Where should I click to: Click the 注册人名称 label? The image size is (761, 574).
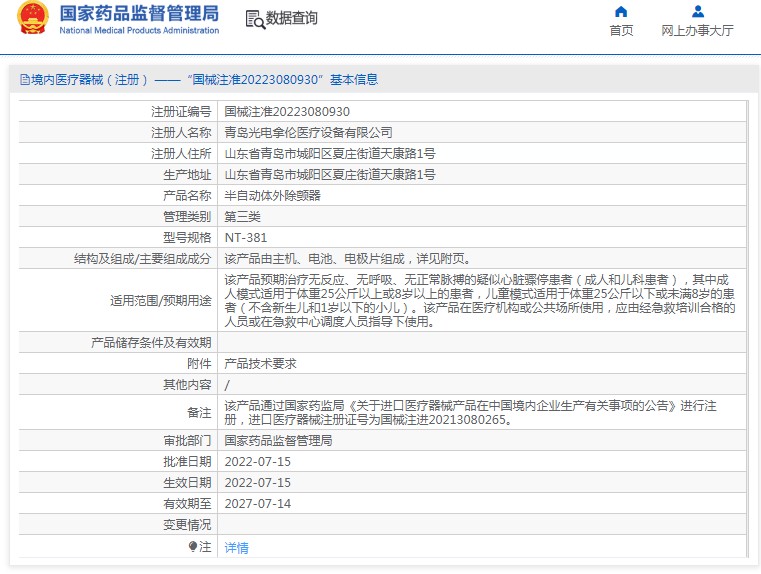181,132
